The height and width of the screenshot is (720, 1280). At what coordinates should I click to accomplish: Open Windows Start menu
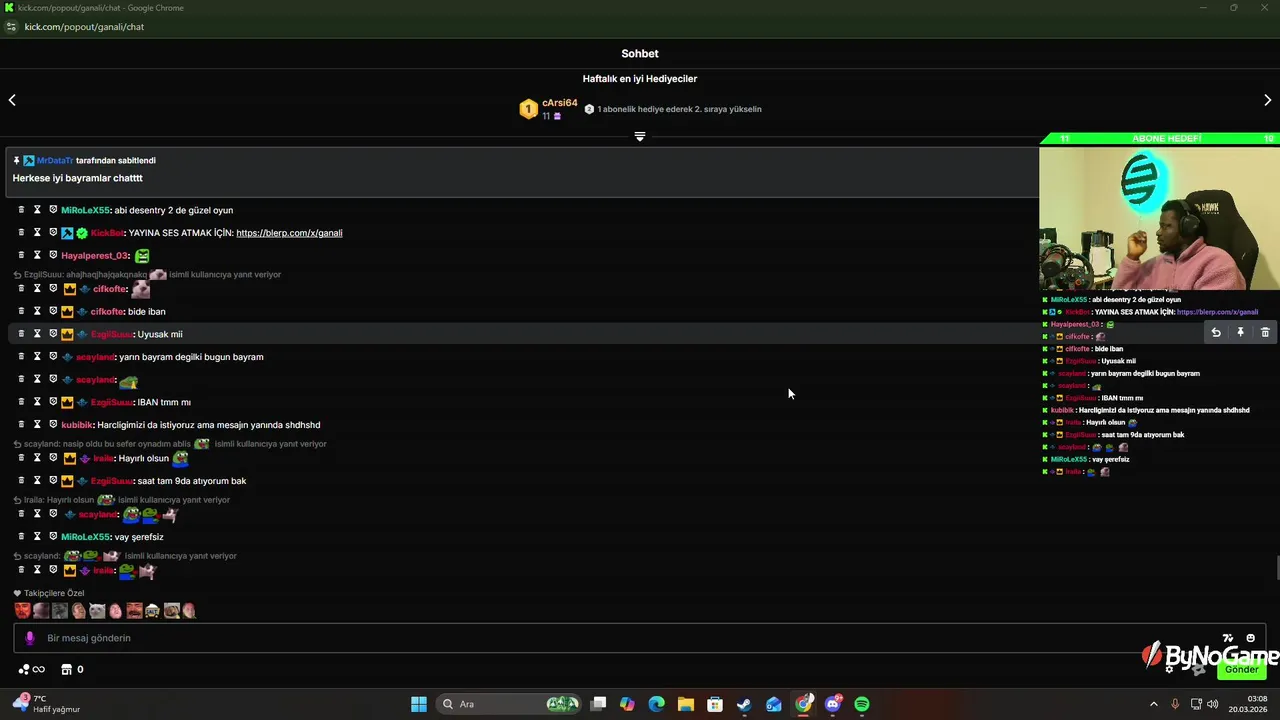[x=419, y=704]
